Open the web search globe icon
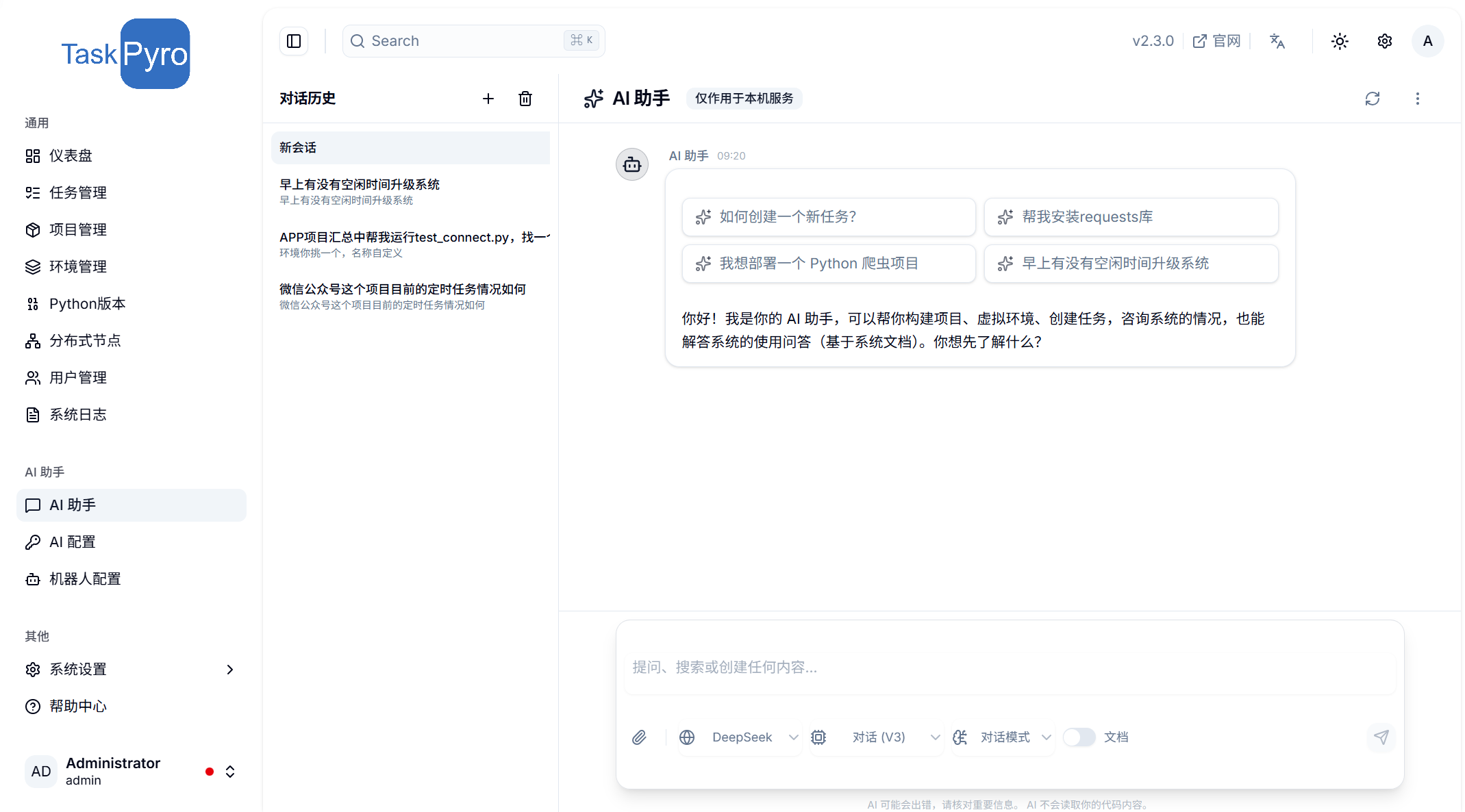This screenshot has width=1465, height=812. coord(688,737)
